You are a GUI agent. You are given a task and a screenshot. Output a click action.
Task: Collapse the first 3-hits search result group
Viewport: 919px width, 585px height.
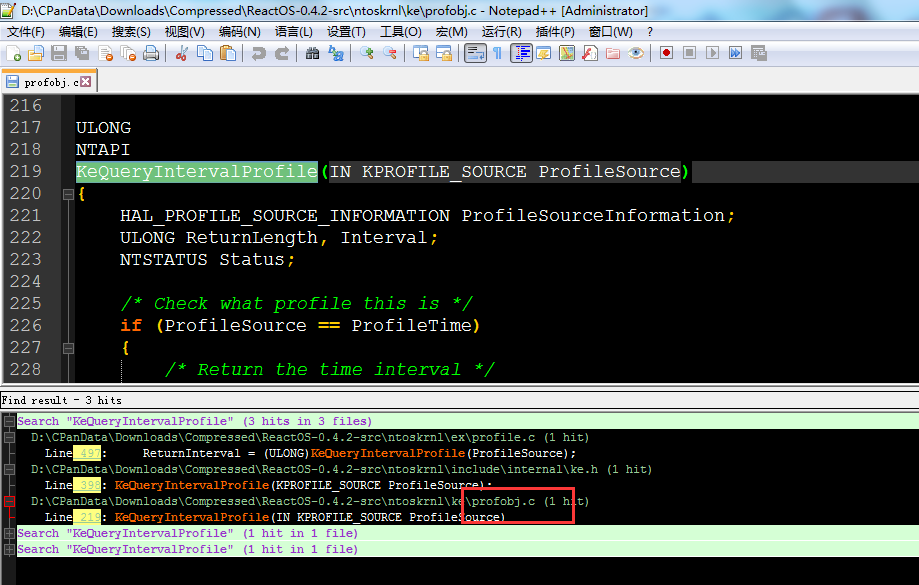[x=10, y=421]
